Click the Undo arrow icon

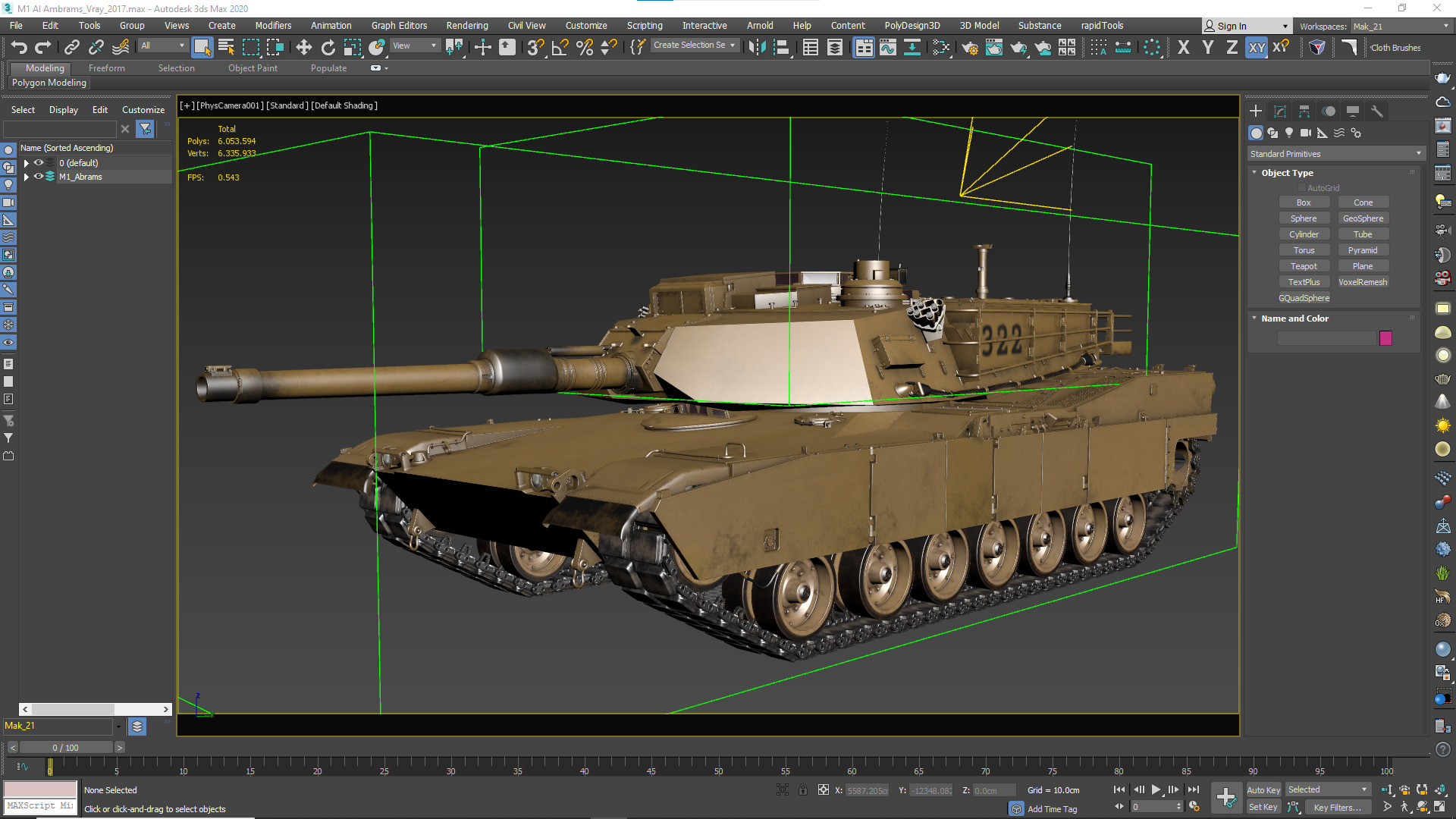(19, 47)
